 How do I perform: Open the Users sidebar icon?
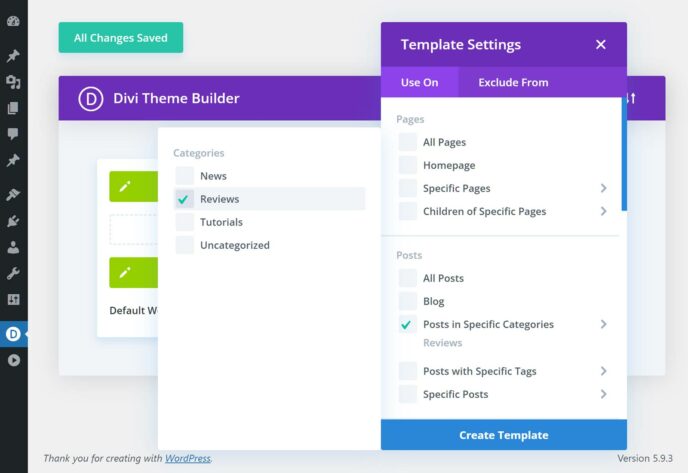13,247
